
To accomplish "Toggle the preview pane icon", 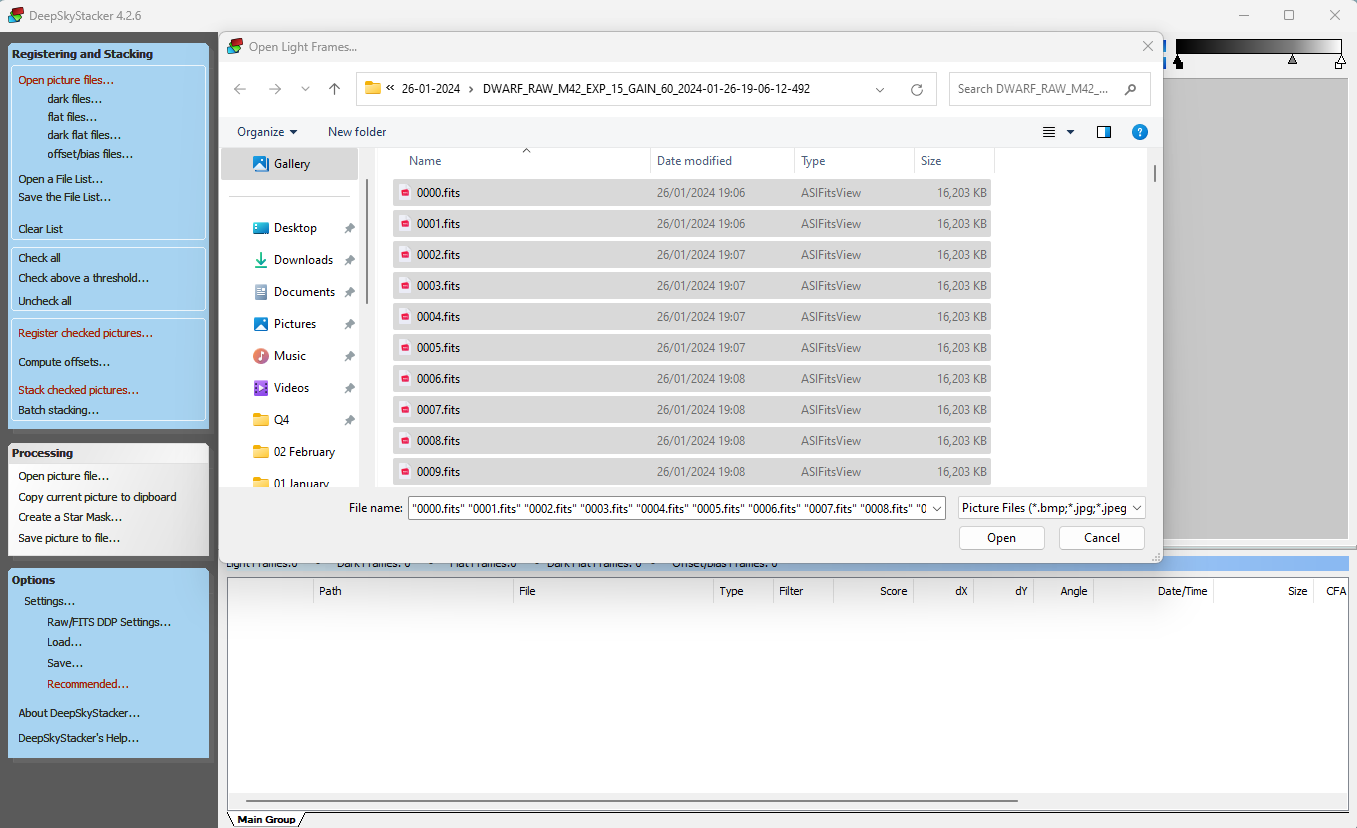I will click(1104, 132).
